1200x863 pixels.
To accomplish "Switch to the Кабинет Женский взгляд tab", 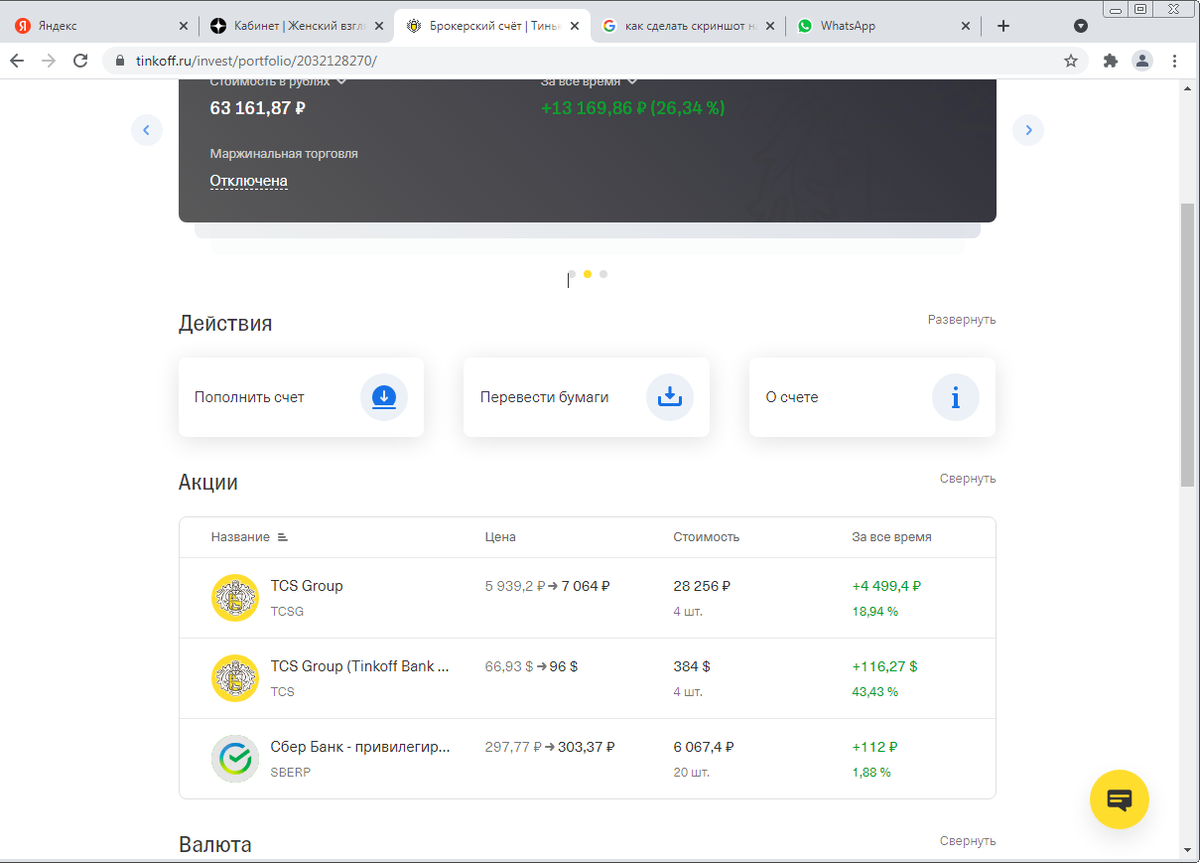I will click(x=296, y=26).
